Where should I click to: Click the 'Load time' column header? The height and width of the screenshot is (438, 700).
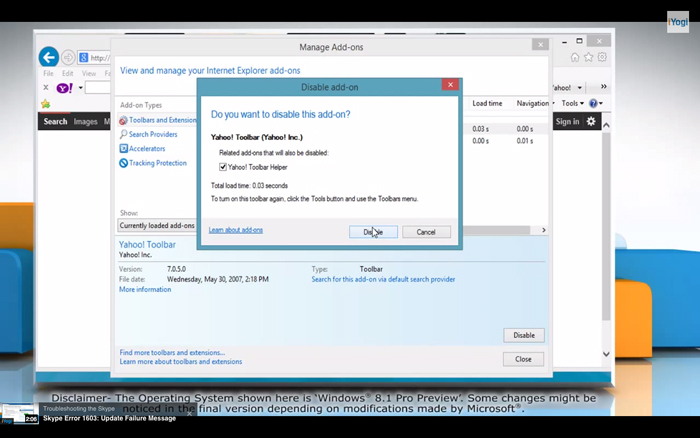click(x=487, y=104)
